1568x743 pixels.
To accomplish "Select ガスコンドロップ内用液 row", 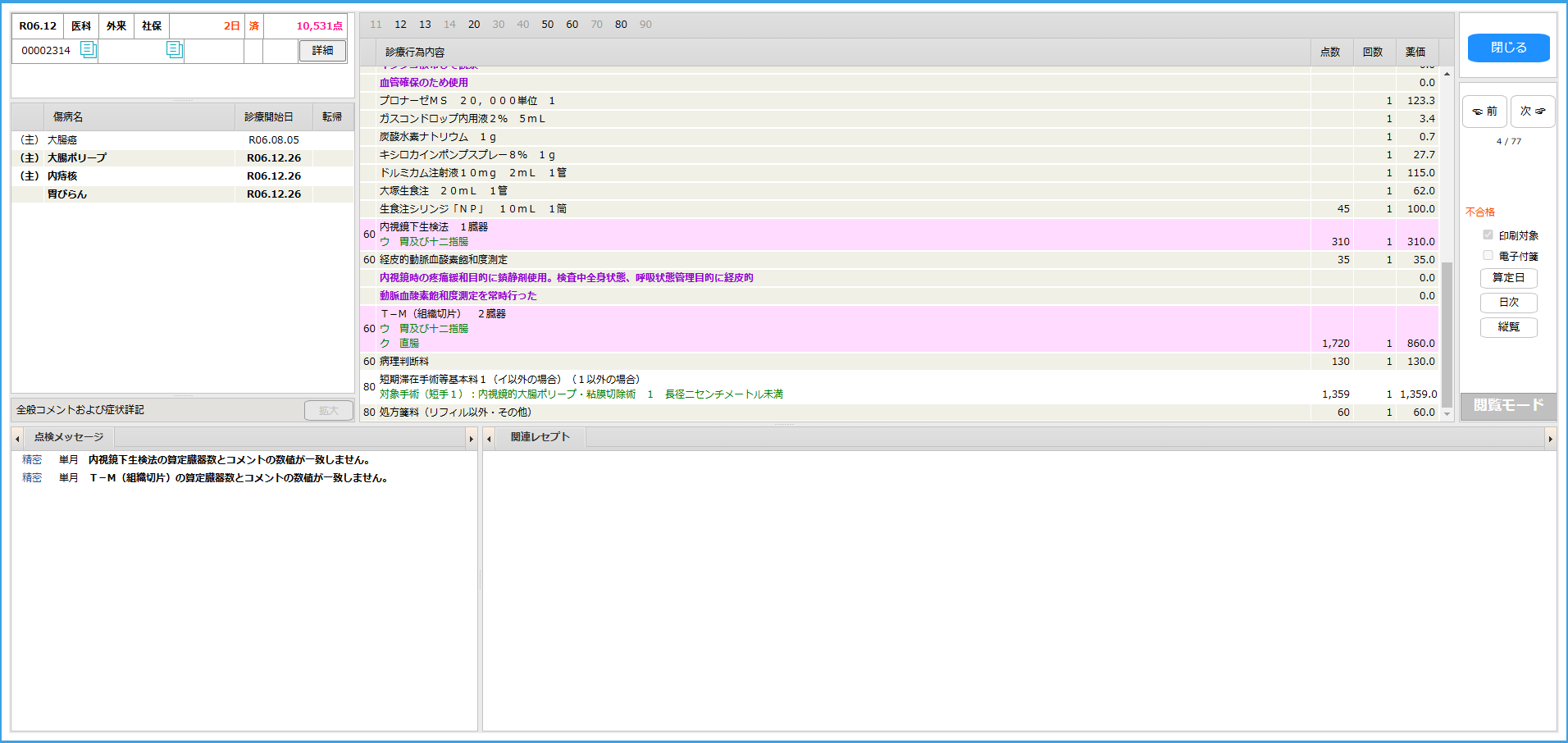I will [x=899, y=119].
